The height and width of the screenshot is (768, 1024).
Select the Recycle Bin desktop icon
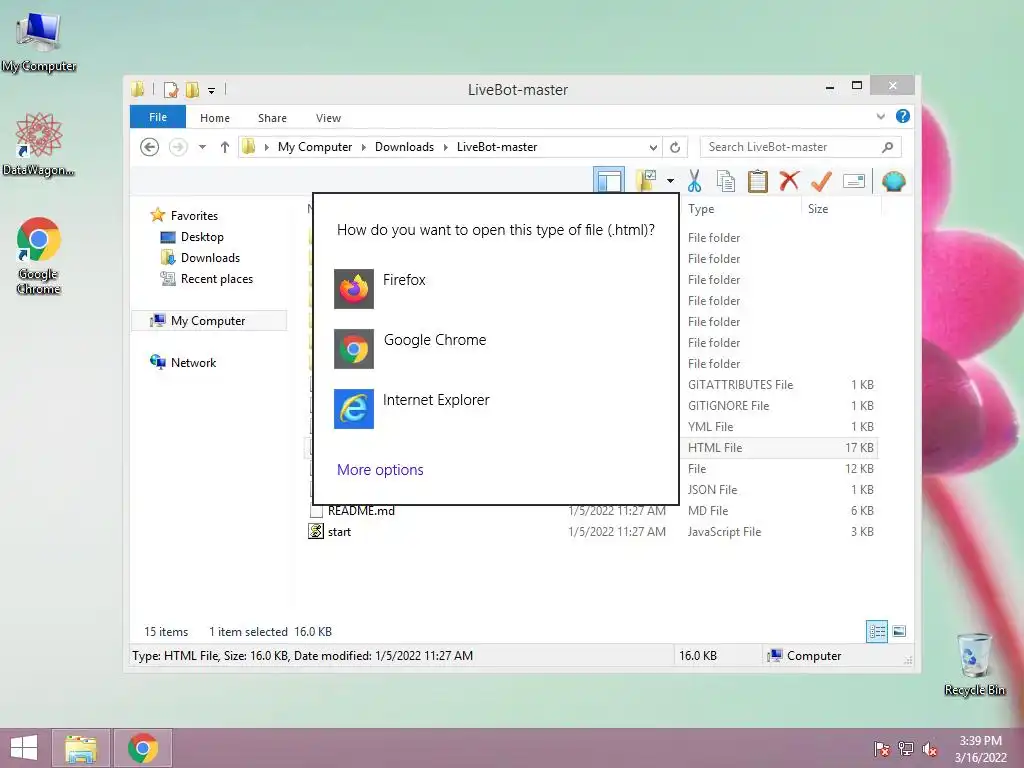pyautogui.click(x=974, y=664)
